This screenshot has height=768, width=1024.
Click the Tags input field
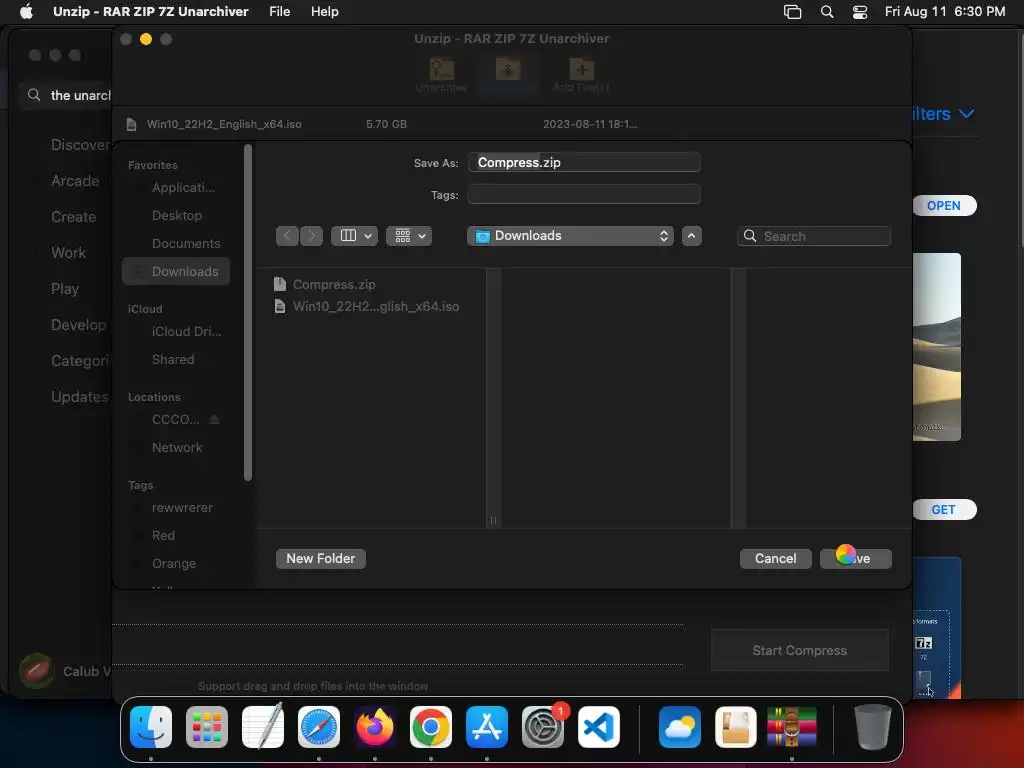[x=584, y=195]
